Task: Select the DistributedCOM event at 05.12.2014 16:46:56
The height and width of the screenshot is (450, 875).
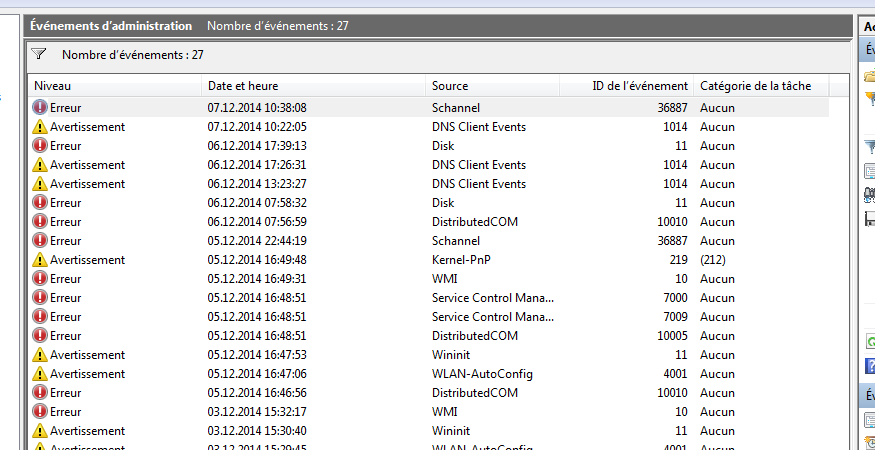Action: (475, 393)
